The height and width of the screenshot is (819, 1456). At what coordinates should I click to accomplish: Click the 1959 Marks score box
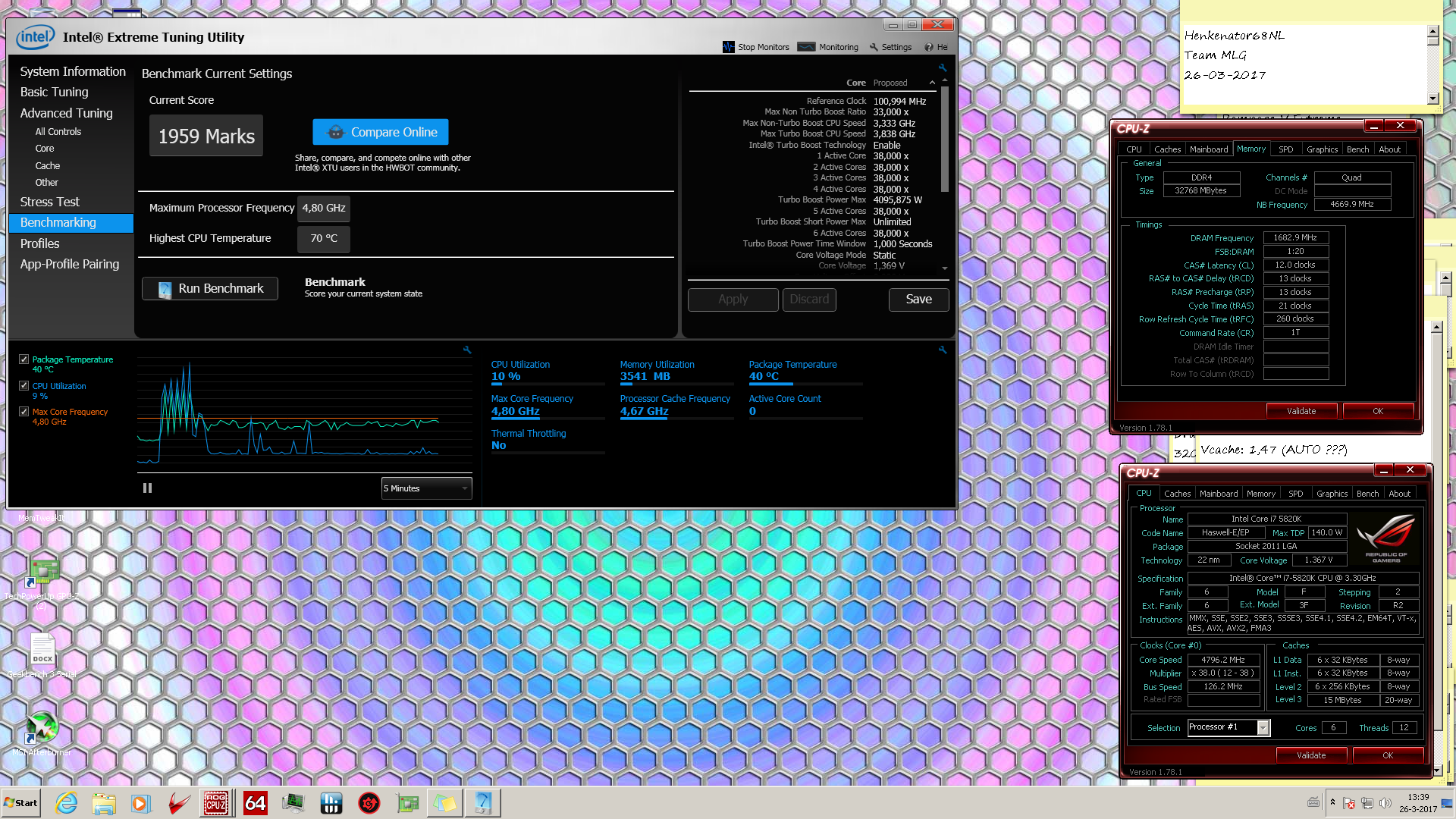206,136
